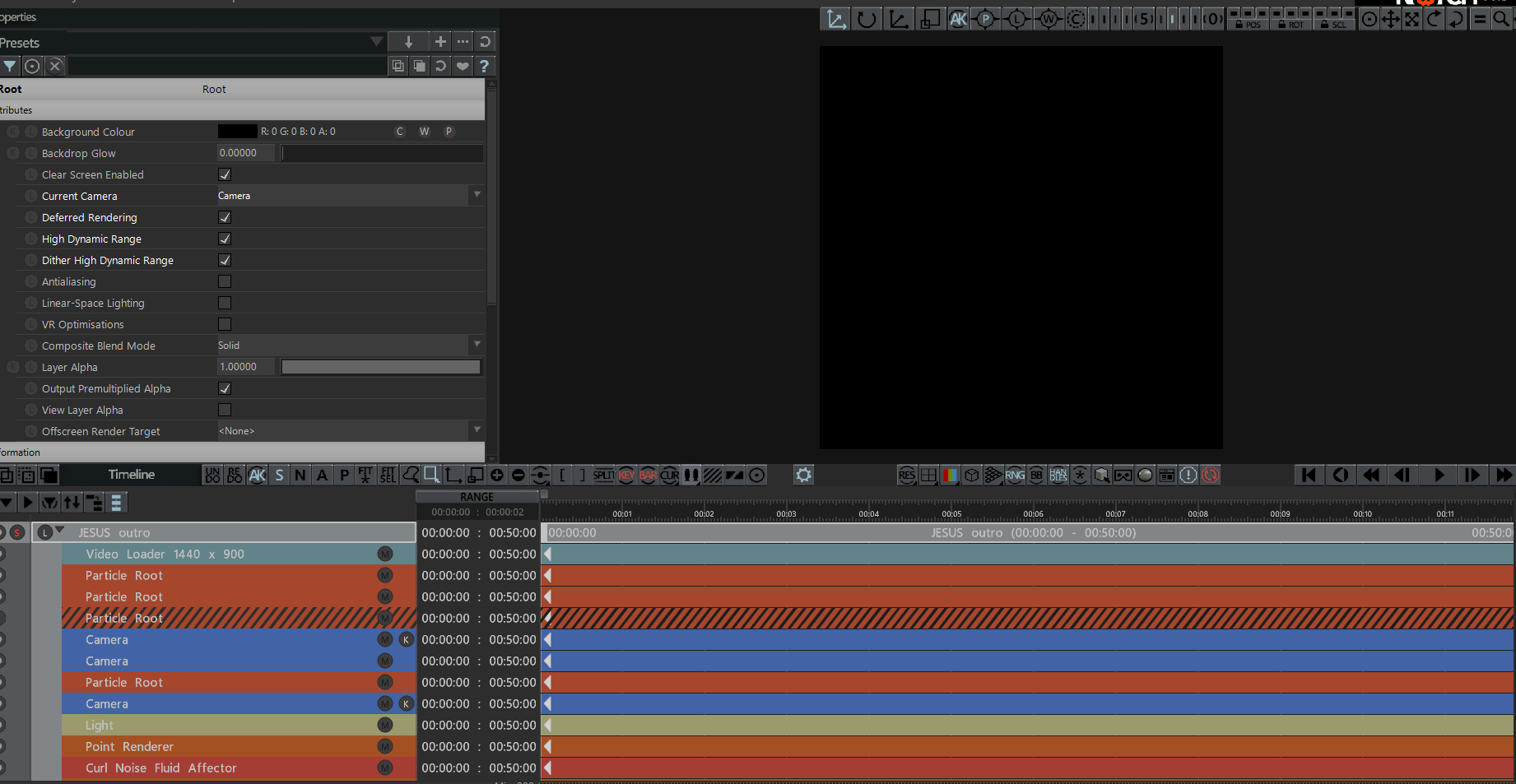Image resolution: width=1516 pixels, height=784 pixels.
Task: Select the move axis gizmo tool
Action: point(836,19)
